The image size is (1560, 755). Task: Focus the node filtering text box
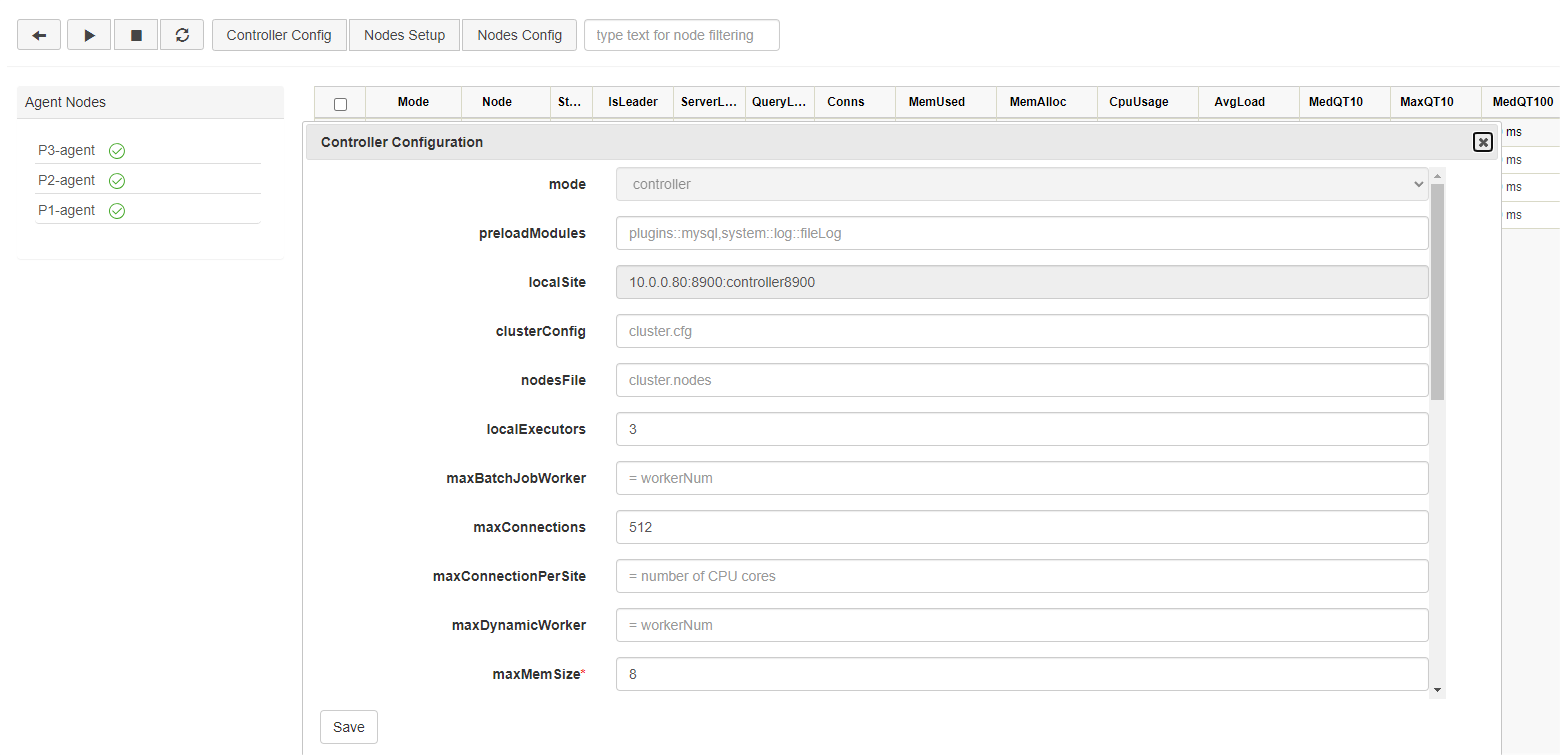(681, 35)
